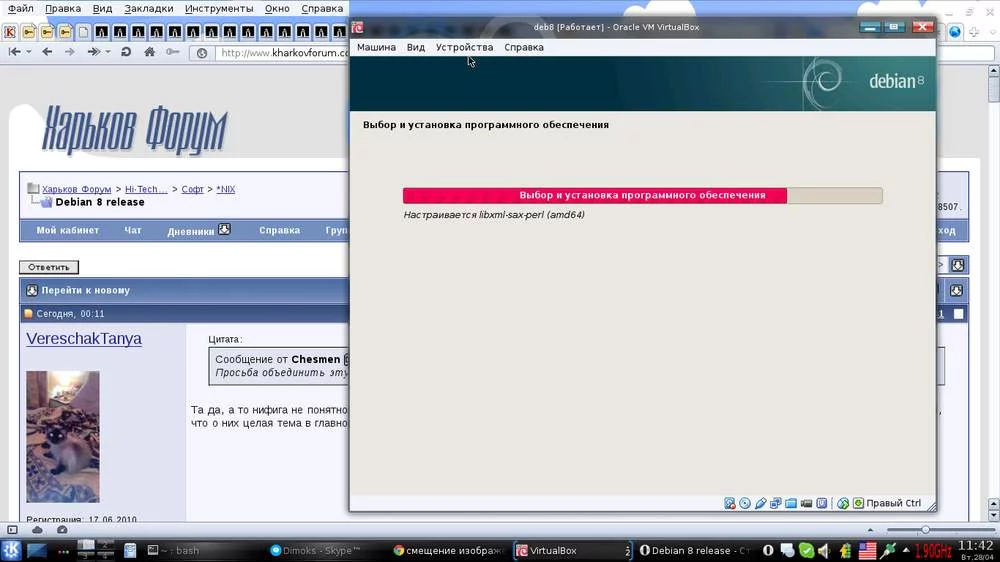Click the page scrollbar down arrow
1000x562 pixels.
coord(993,515)
